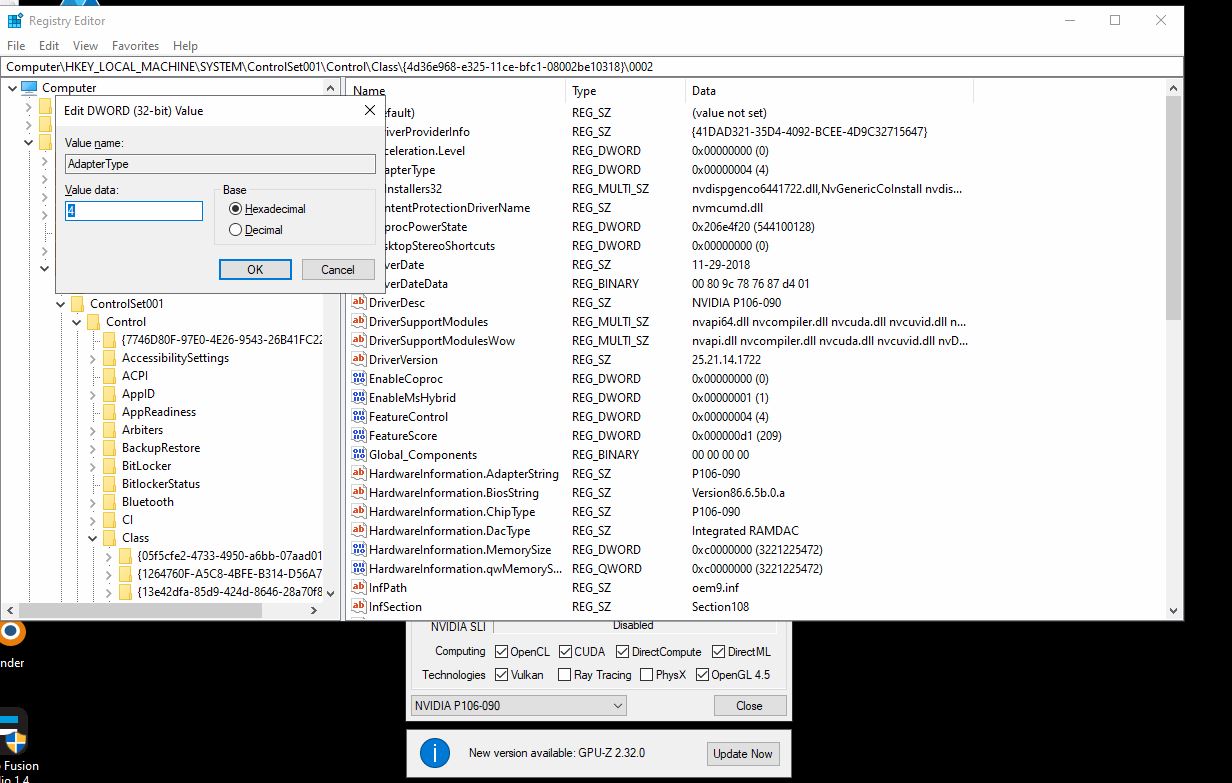
Task: Confirm the DWORD edit with OK
Action: tap(255, 269)
